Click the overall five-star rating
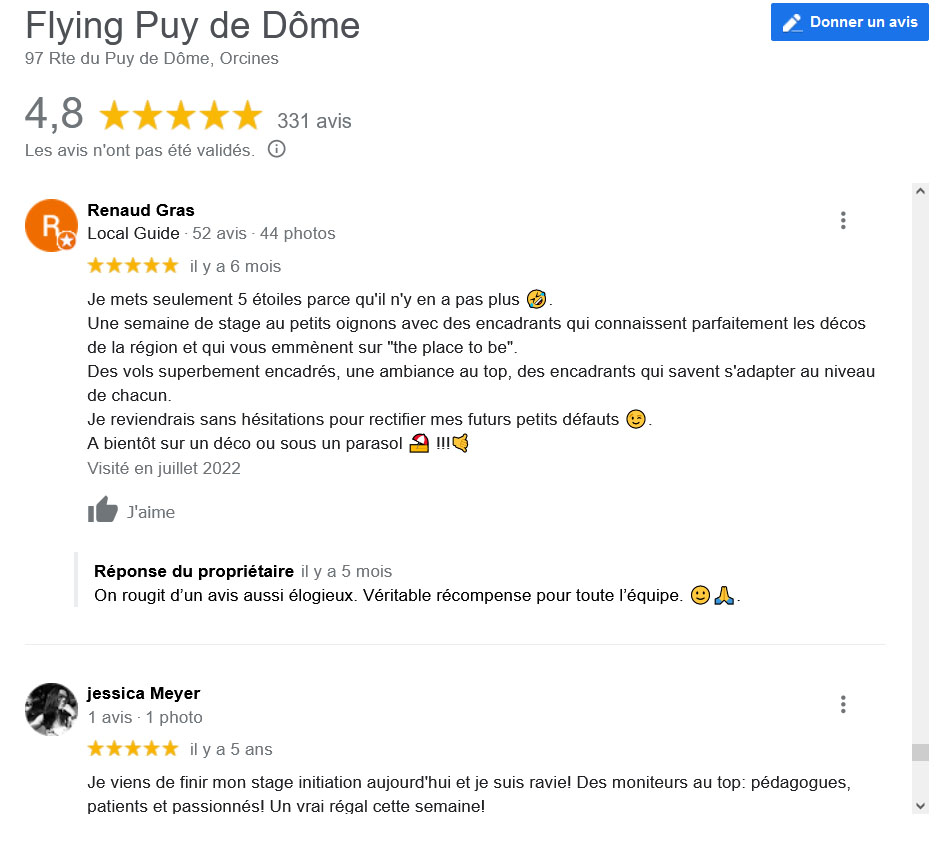 [180, 115]
